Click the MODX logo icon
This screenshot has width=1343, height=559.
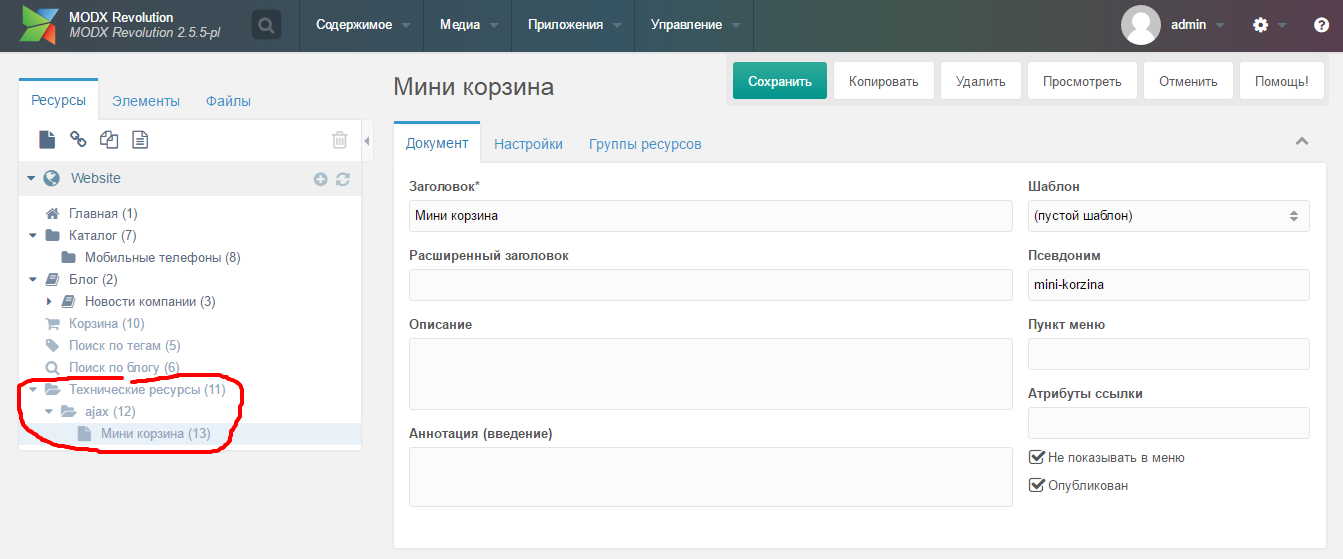pos(39,25)
